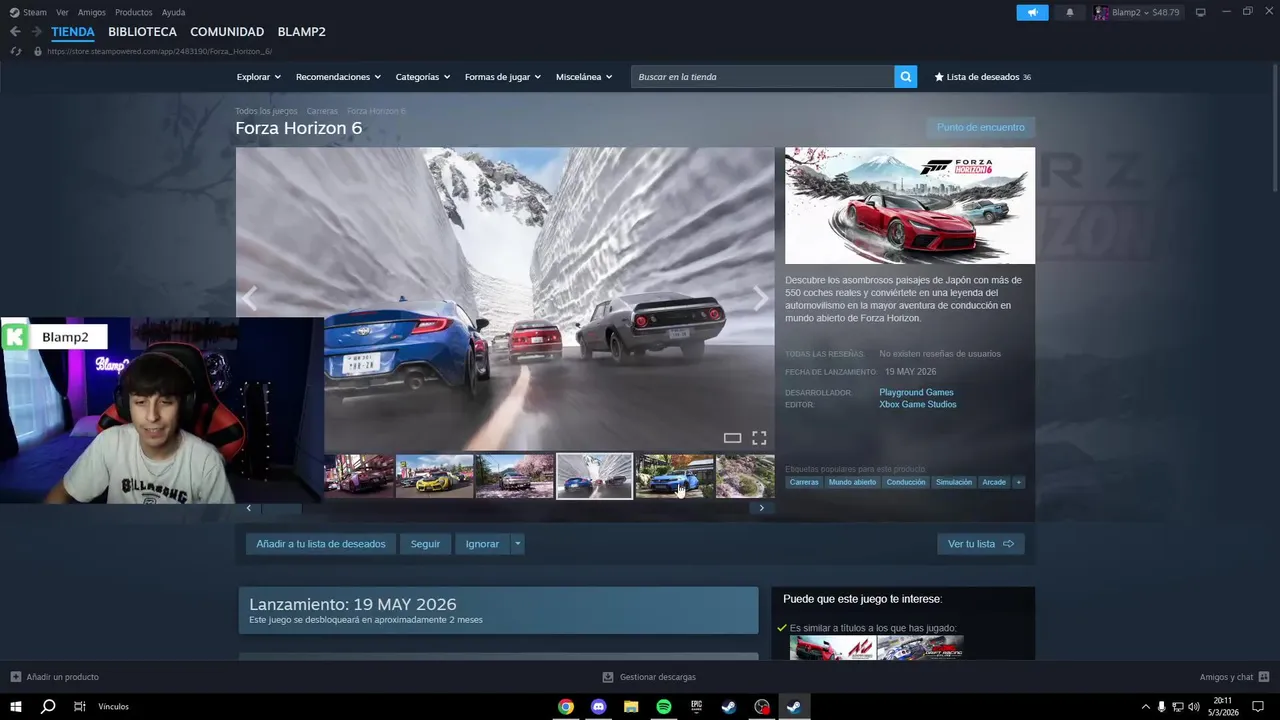Open the Ayuda menu
Viewport: 1280px width, 720px height.
tap(173, 12)
